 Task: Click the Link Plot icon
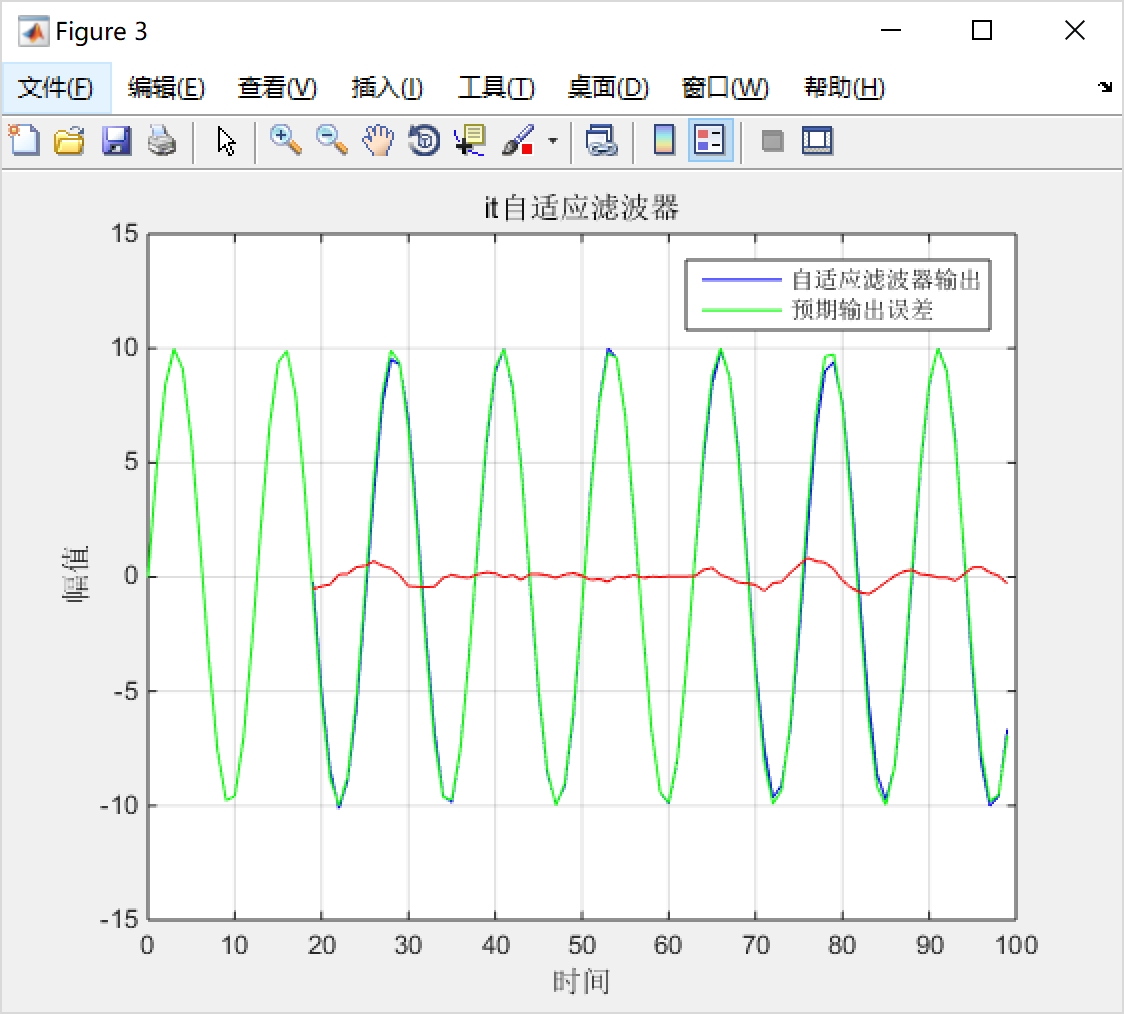coord(601,140)
